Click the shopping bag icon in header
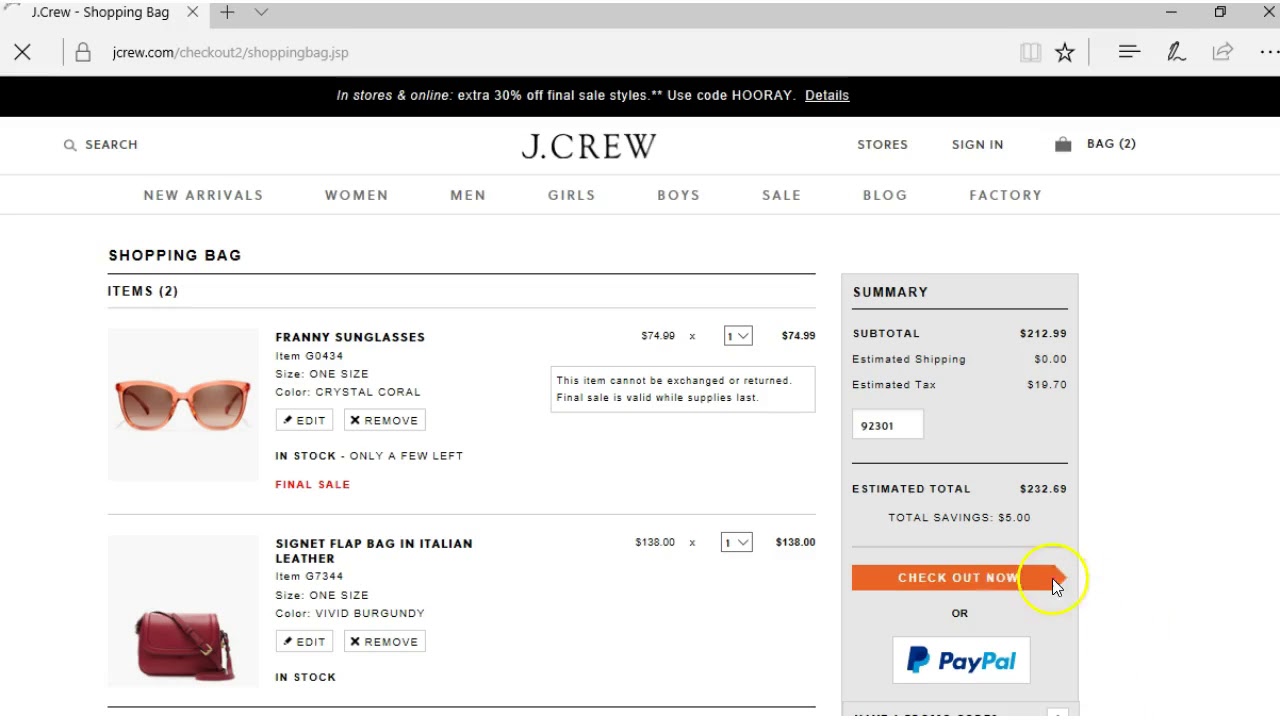The image size is (1280, 720). point(1063,144)
